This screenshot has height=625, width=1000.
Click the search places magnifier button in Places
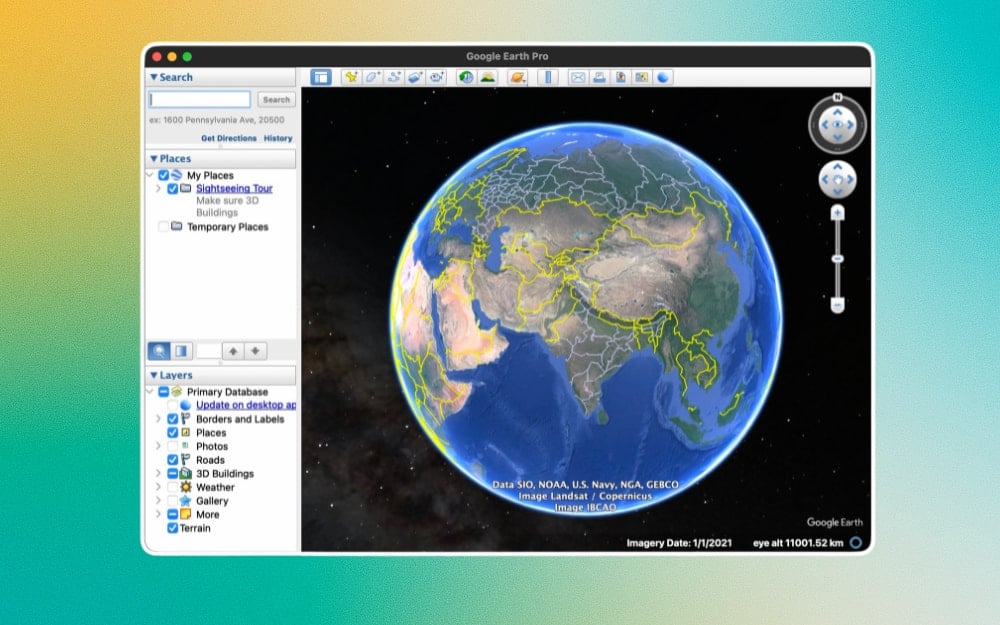(x=159, y=351)
